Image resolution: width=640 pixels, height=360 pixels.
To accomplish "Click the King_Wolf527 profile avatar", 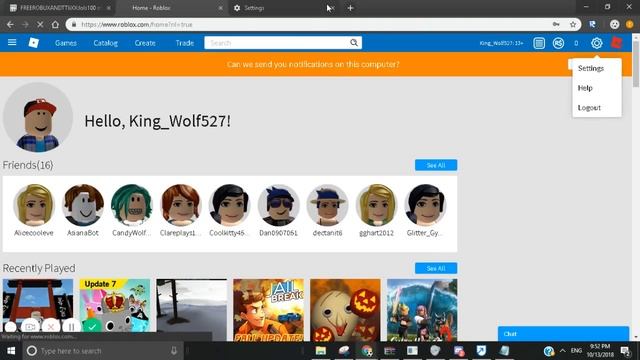I will 38,118.
